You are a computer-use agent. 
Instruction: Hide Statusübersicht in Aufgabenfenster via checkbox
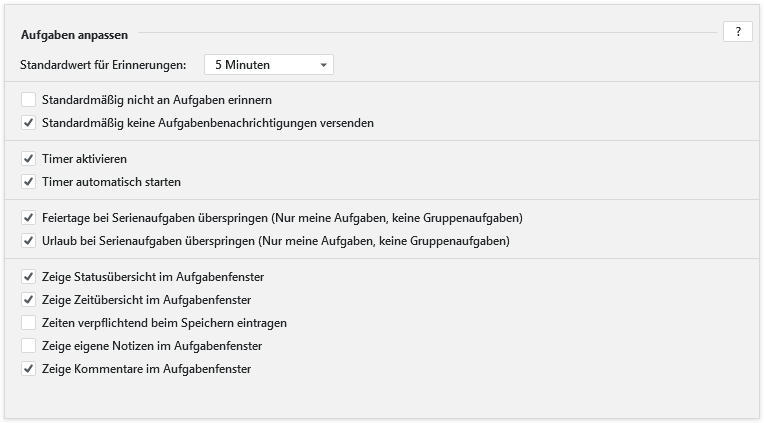click(x=28, y=276)
